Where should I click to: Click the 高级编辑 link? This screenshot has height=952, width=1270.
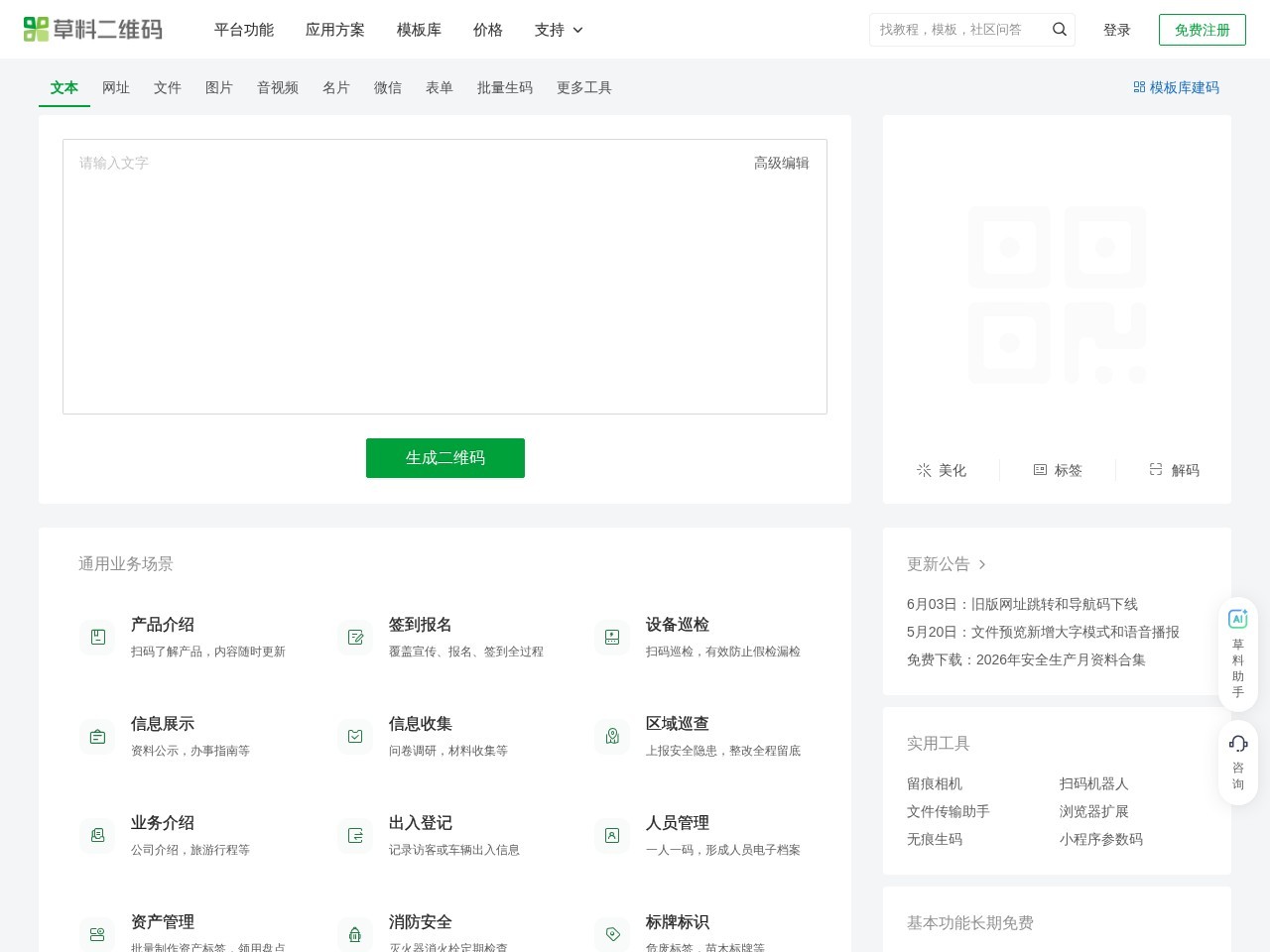pos(782,163)
